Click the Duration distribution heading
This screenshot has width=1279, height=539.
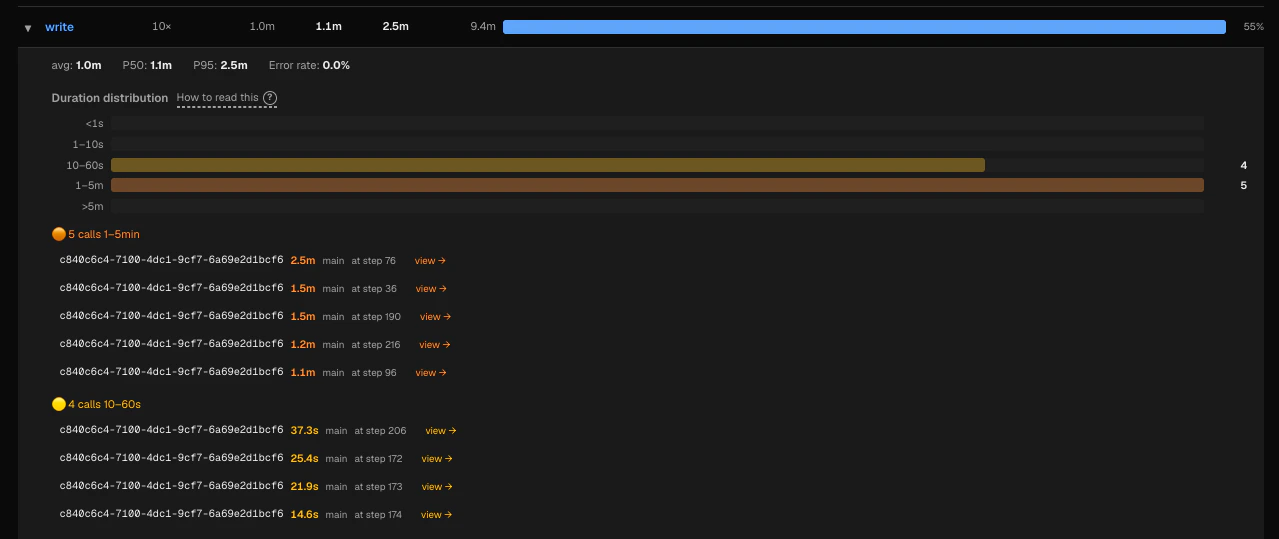click(x=110, y=98)
